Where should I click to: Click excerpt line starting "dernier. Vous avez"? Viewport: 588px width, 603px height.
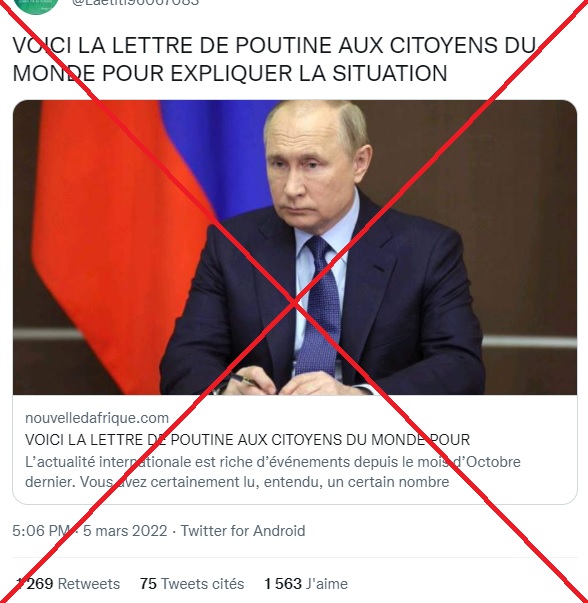237,481
